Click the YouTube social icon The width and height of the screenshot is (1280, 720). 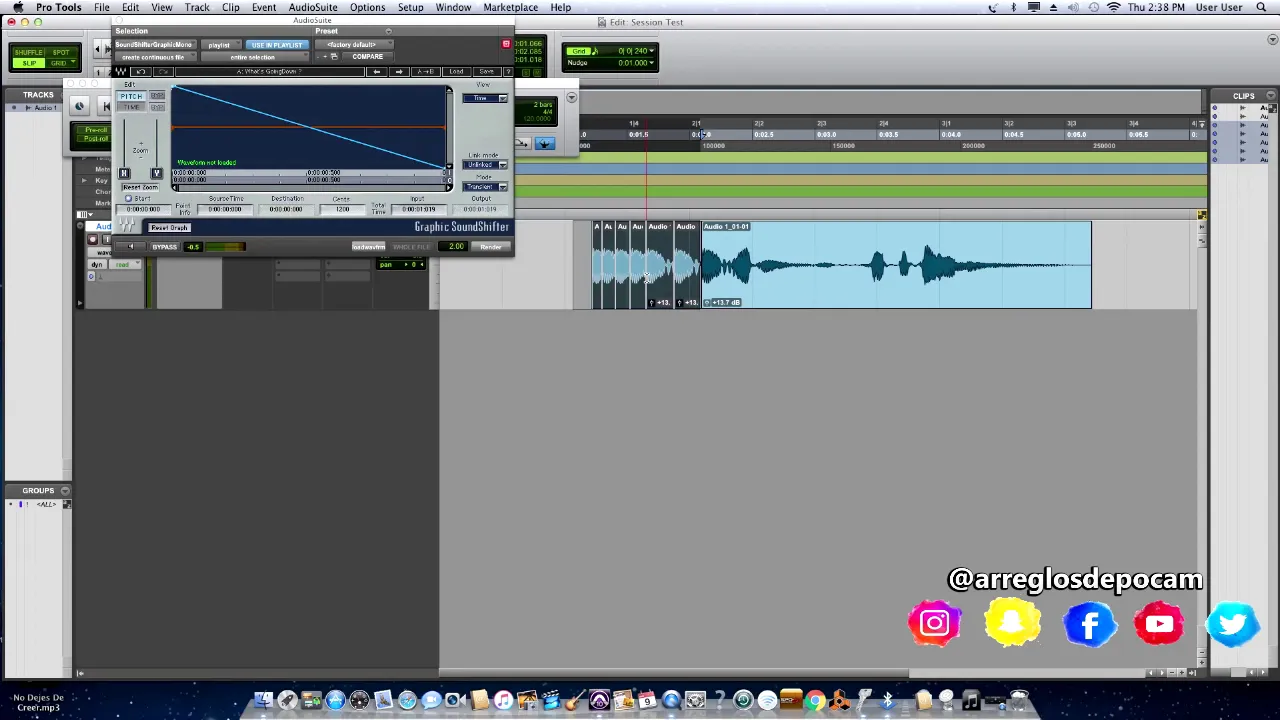[x=1160, y=623]
